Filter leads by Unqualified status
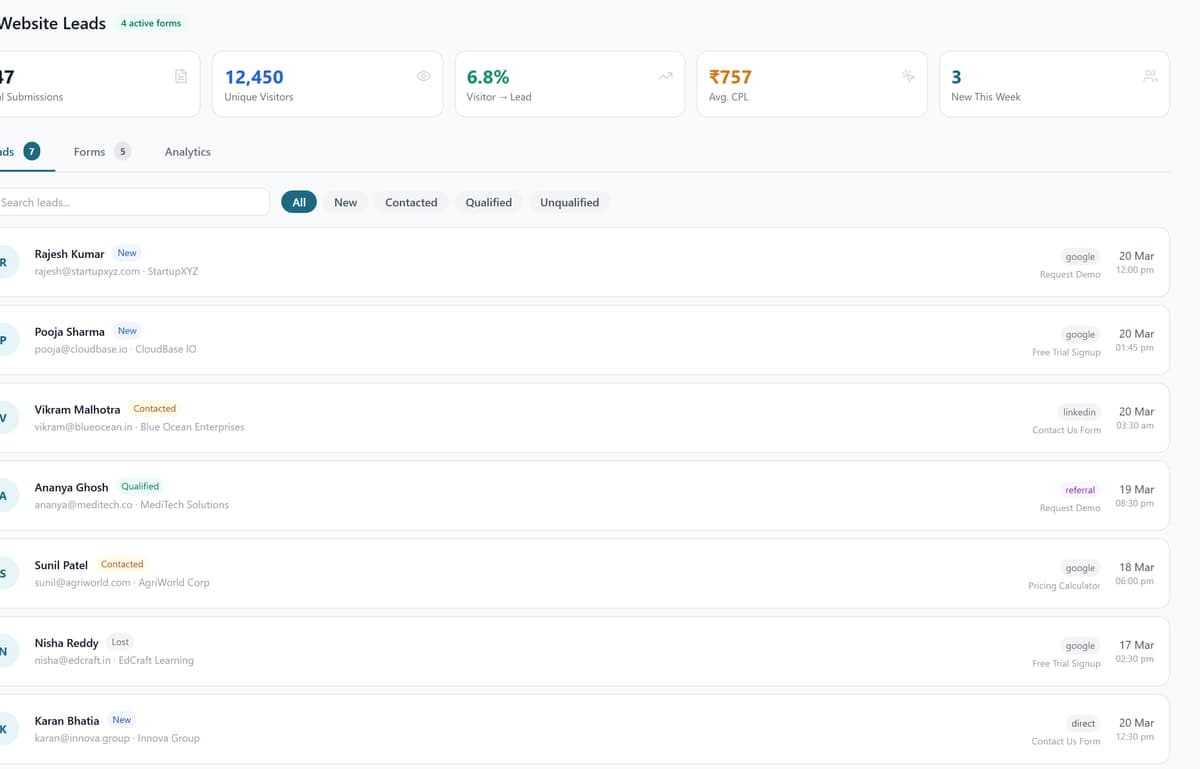1200x769 pixels. (570, 202)
